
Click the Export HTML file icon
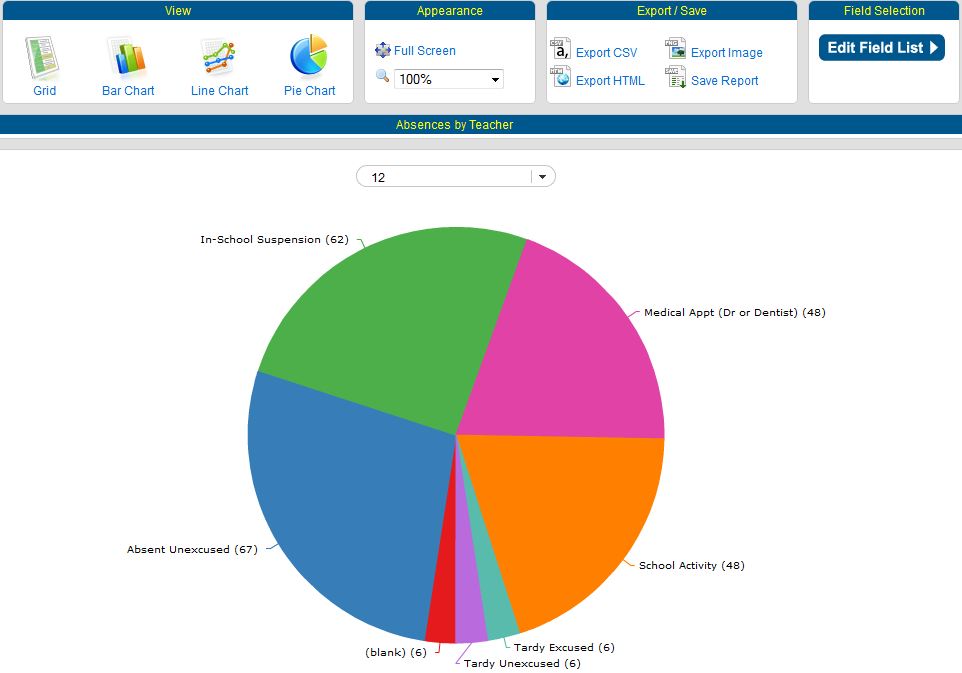pos(561,78)
